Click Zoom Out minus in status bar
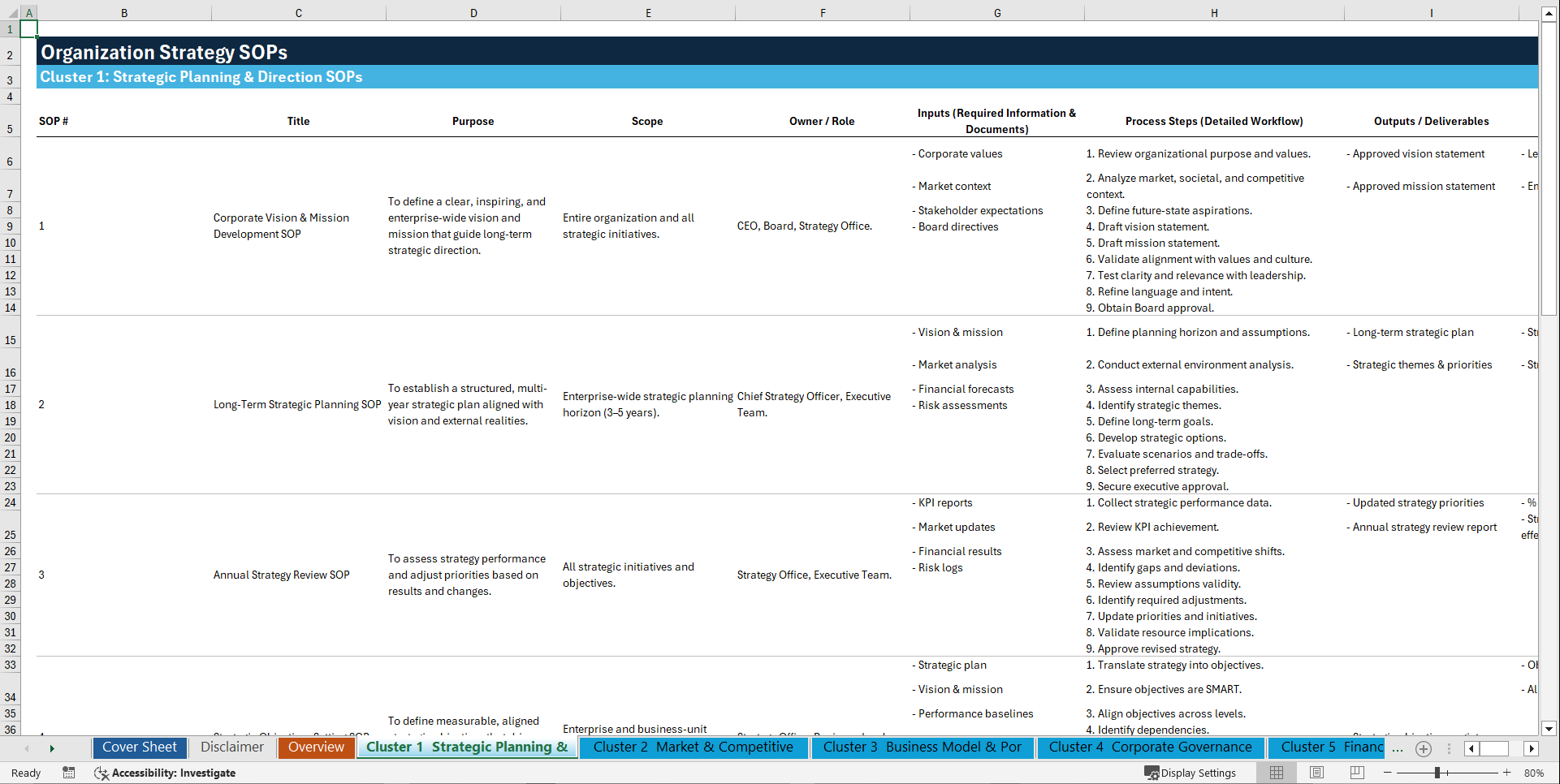1560x784 pixels. 1387,773
